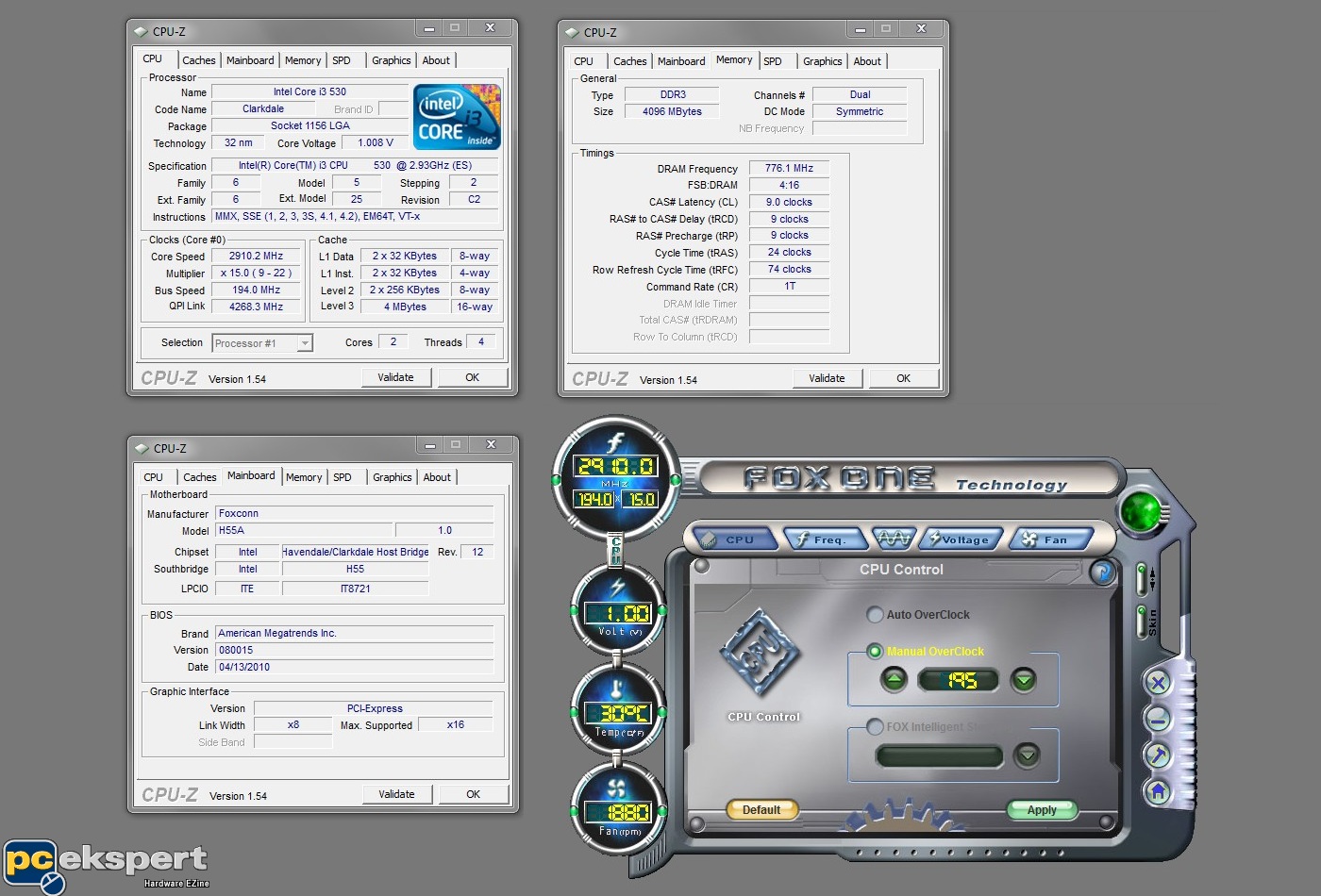Click the Default button in Fox One
The height and width of the screenshot is (896, 1321).
click(x=761, y=809)
